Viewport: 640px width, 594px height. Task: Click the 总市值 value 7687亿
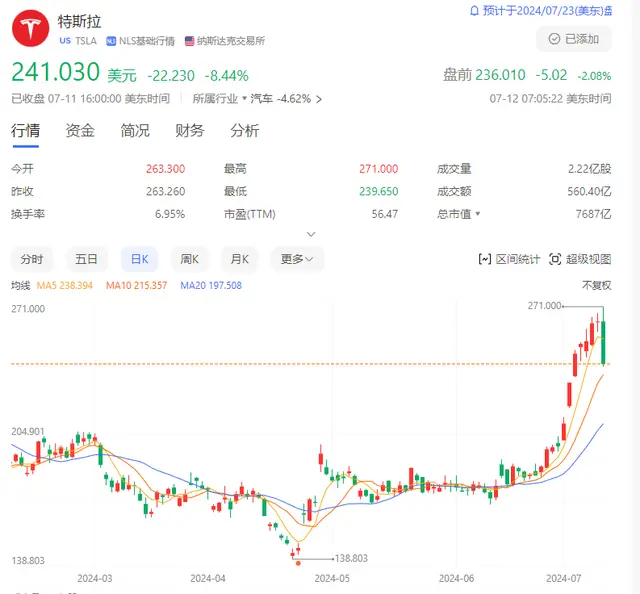point(593,214)
